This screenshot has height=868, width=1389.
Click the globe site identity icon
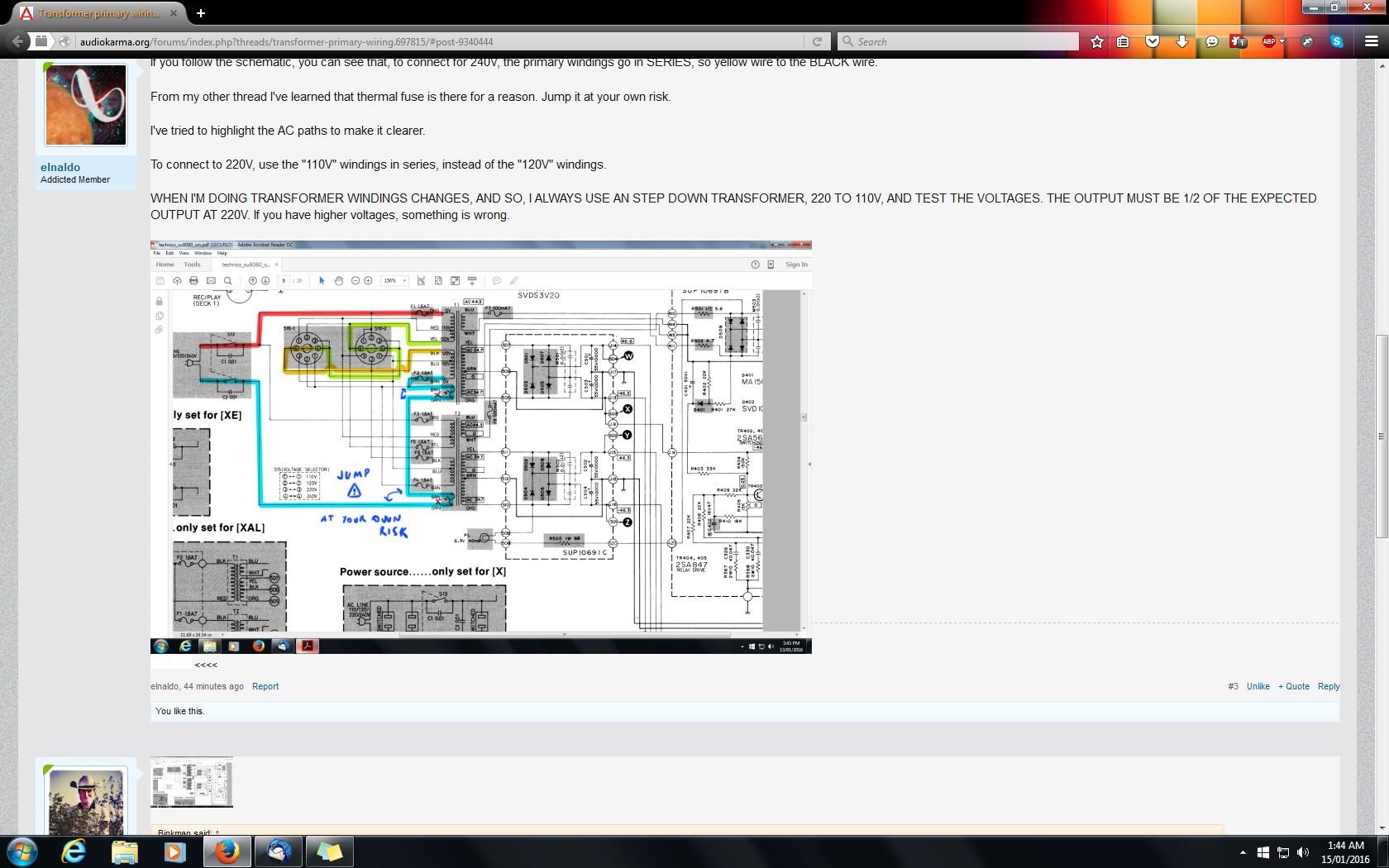point(64,41)
